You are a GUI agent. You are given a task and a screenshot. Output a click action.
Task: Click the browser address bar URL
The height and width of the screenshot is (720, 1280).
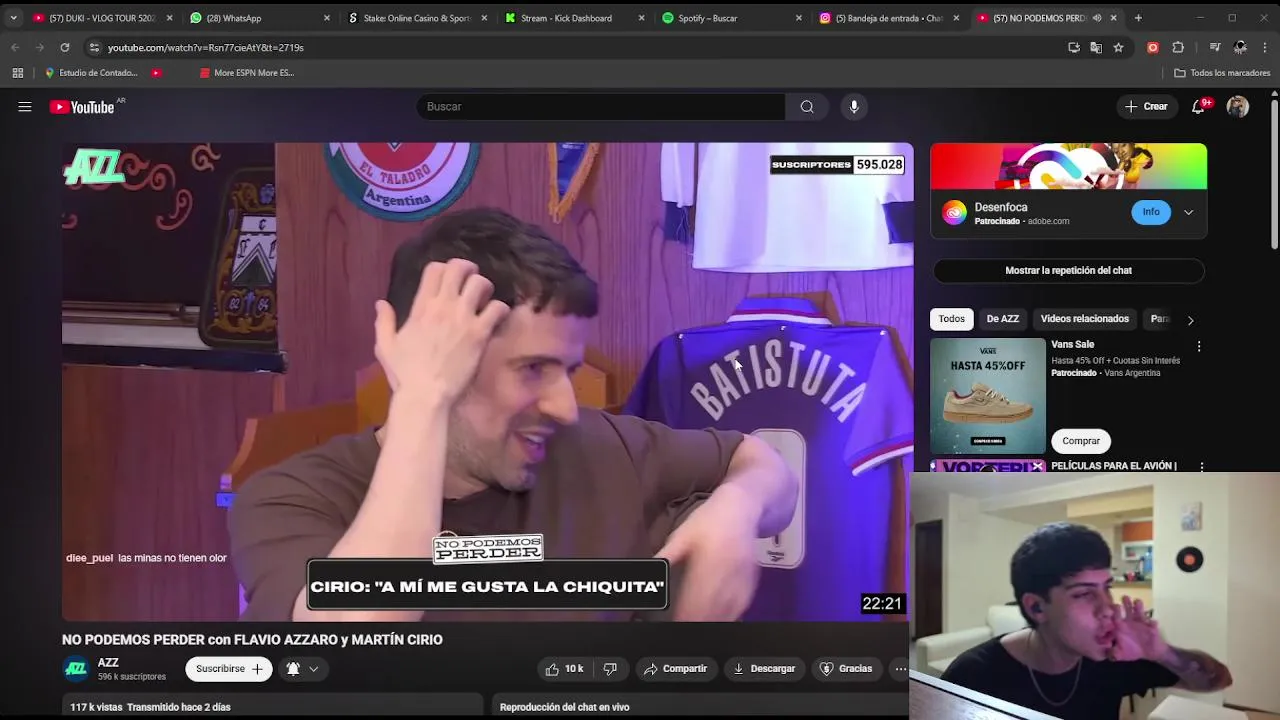point(205,47)
